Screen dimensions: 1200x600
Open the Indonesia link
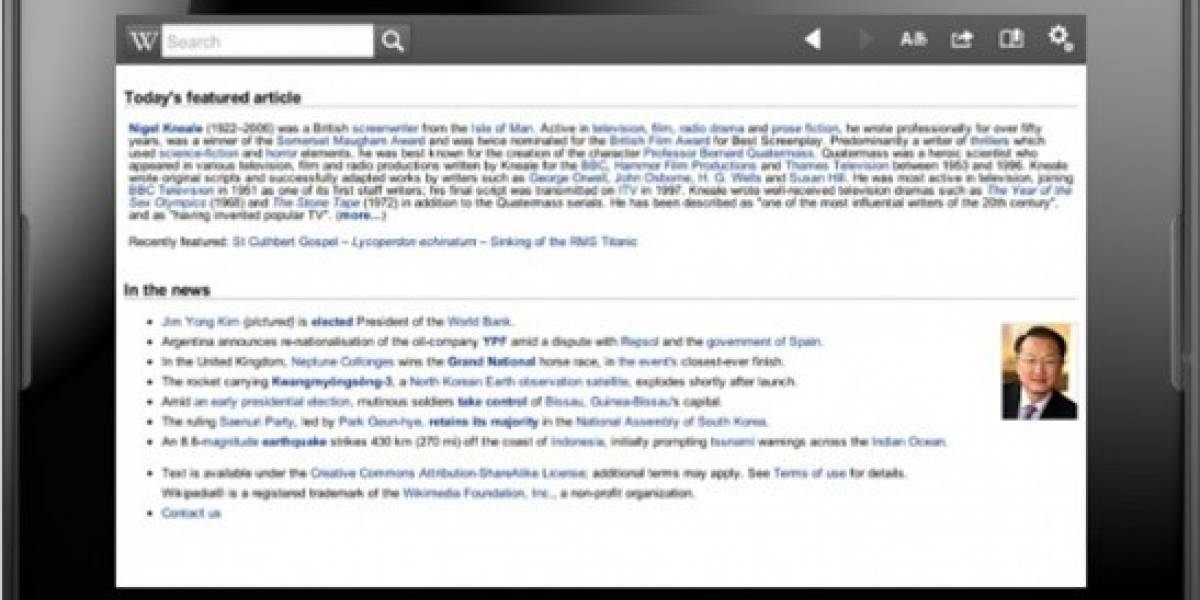pos(576,442)
